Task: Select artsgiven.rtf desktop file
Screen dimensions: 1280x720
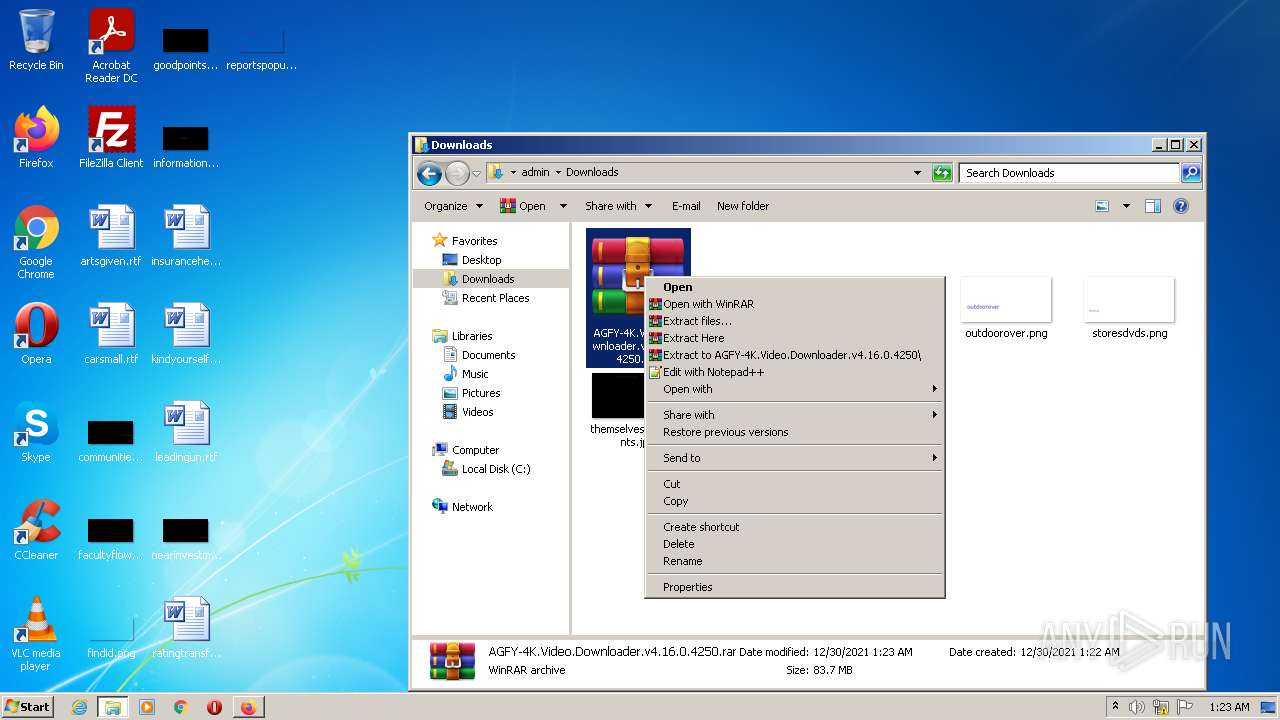Action: point(111,236)
